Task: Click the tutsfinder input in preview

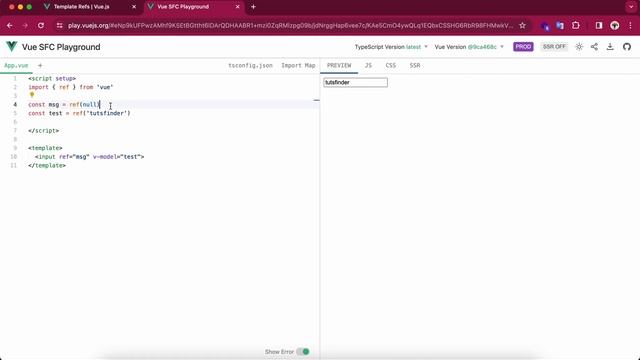Action: [x=355, y=82]
